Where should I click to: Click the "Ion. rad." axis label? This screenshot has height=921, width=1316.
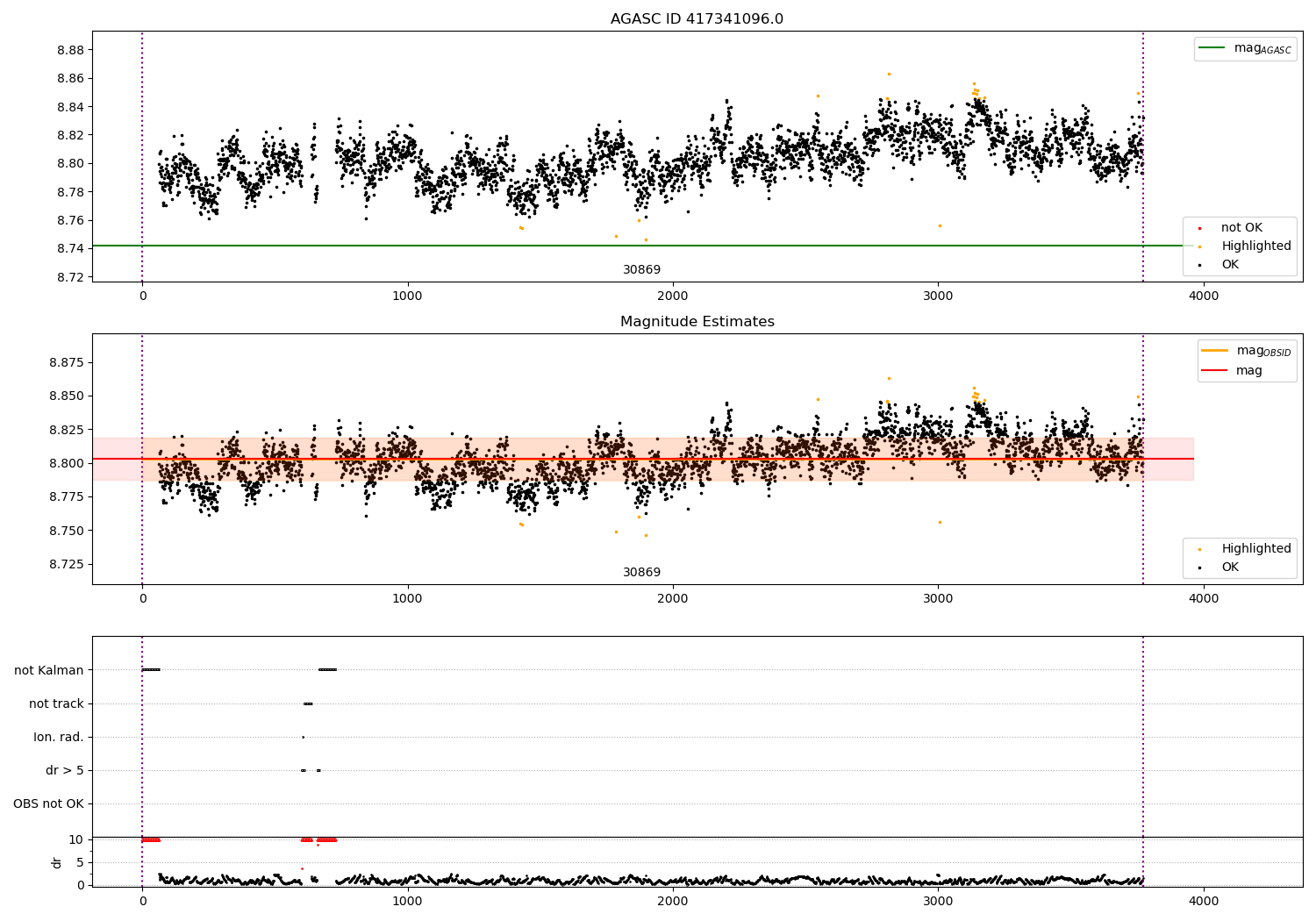coord(59,738)
